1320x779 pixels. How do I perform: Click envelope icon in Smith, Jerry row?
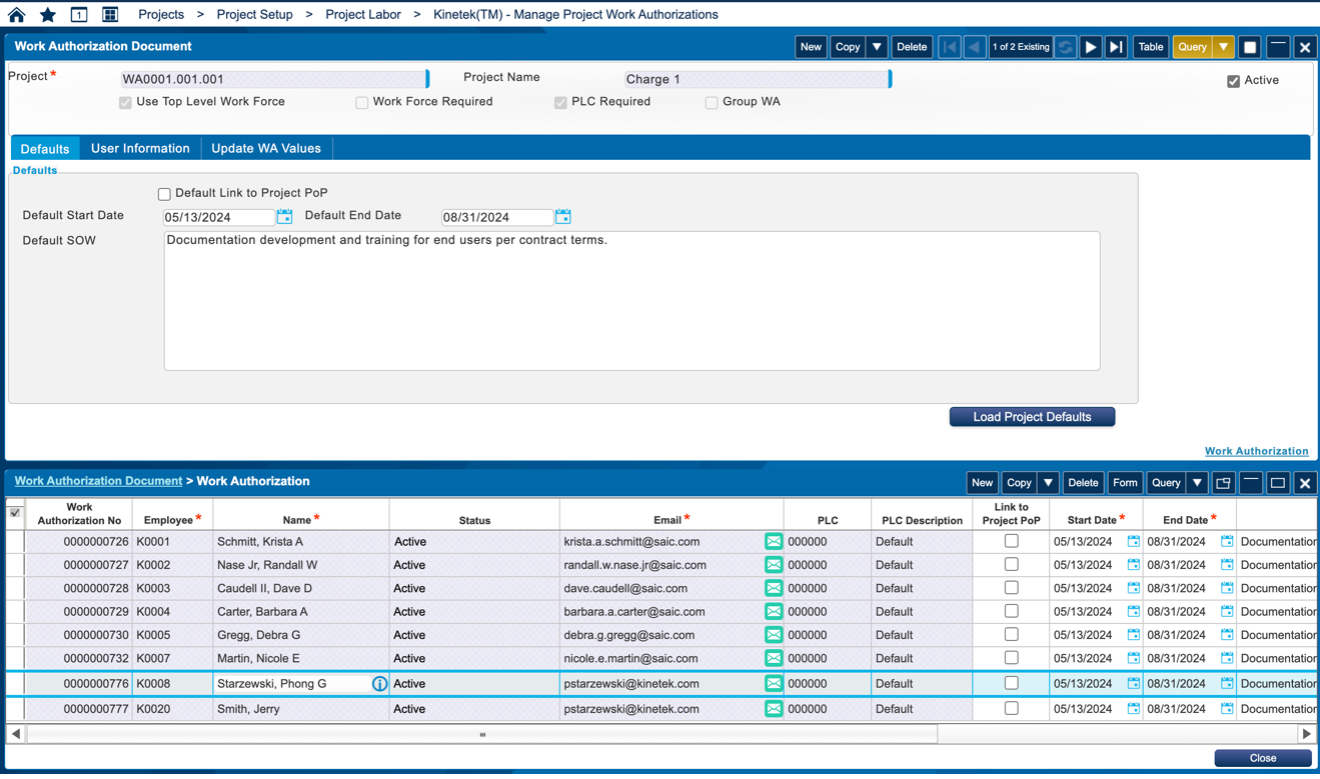click(x=773, y=708)
